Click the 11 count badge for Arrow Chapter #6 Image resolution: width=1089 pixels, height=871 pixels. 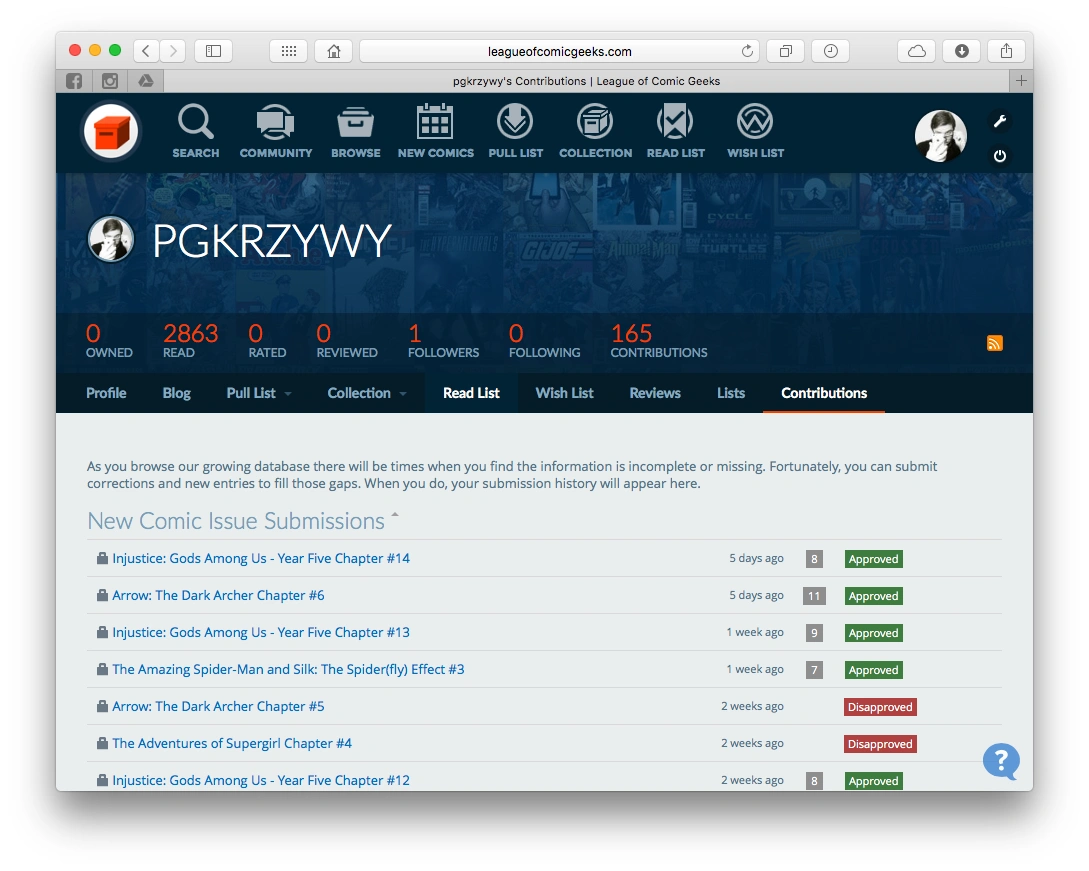coord(814,596)
